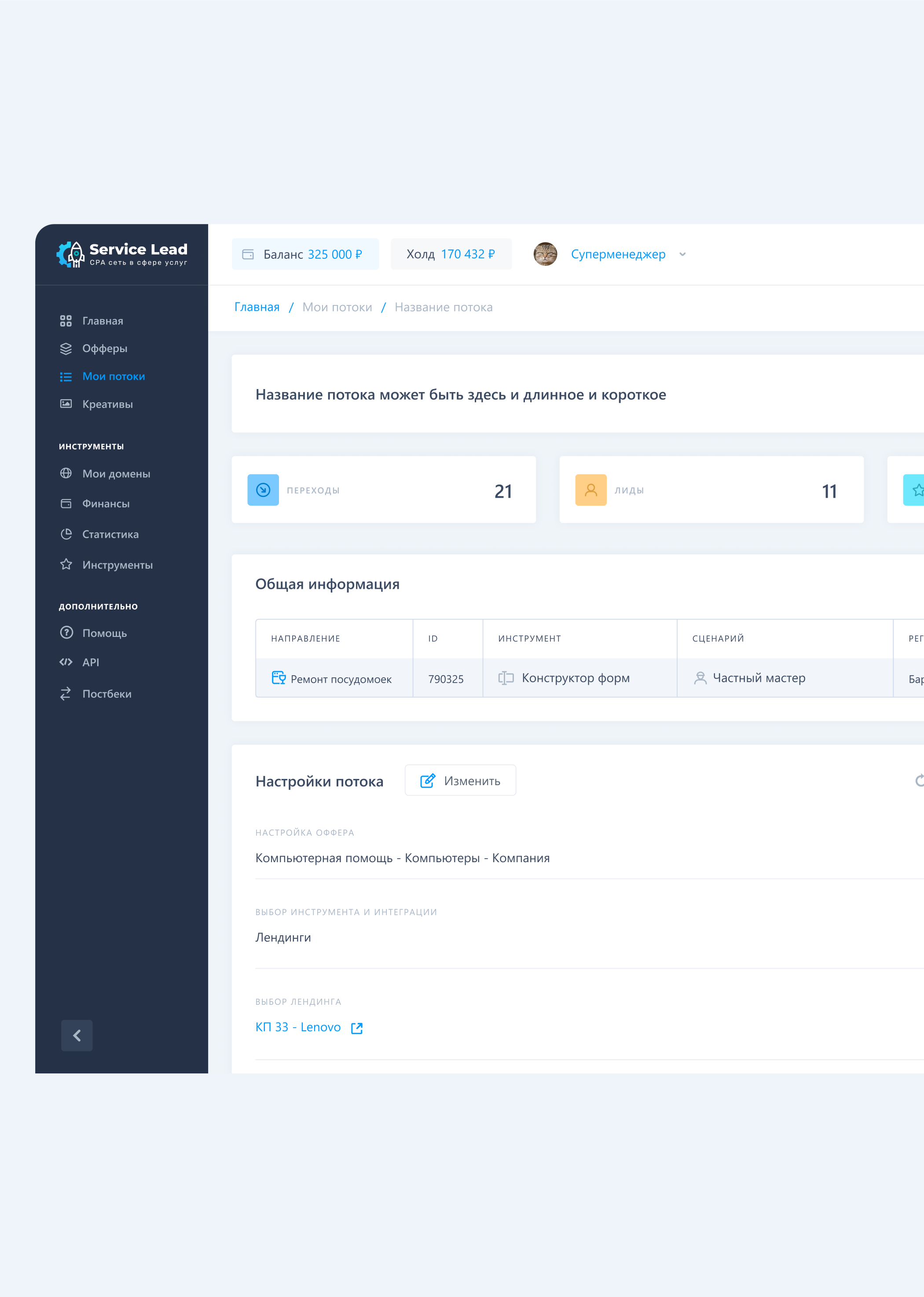Click the Конструктор форм icon in table

coord(506,678)
